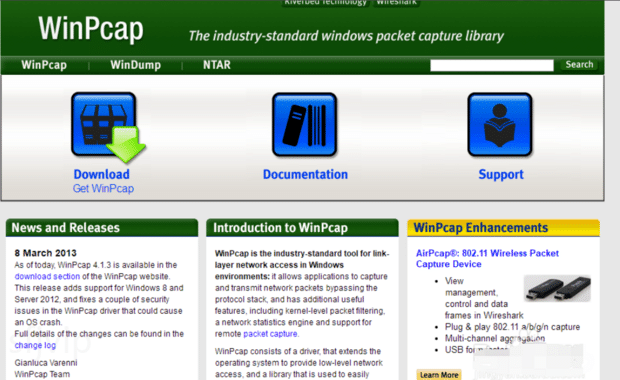Open the Documentation text link

click(x=305, y=174)
